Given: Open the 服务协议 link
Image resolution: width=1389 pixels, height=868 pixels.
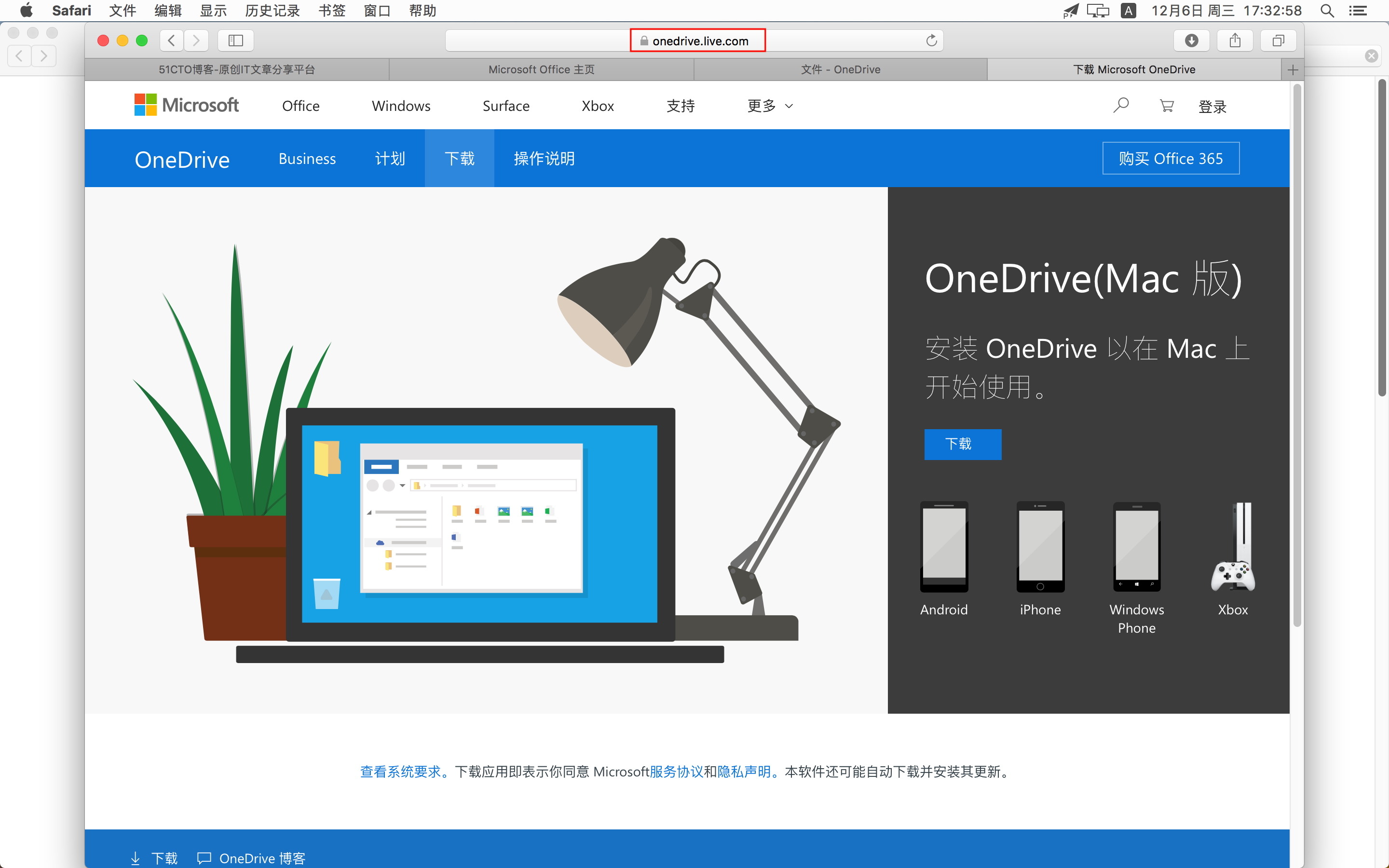Looking at the screenshot, I should pyautogui.click(x=676, y=772).
